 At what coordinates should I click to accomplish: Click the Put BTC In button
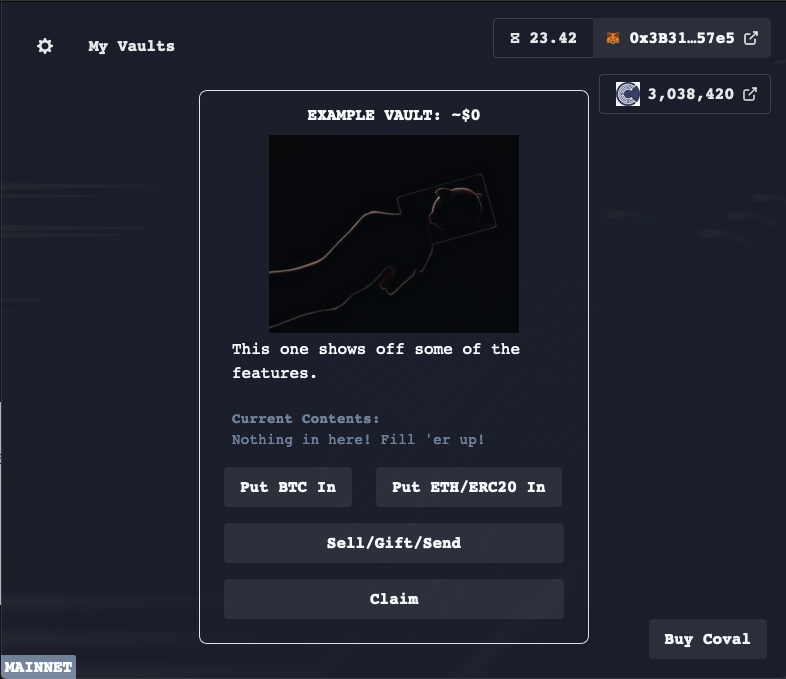point(288,487)
